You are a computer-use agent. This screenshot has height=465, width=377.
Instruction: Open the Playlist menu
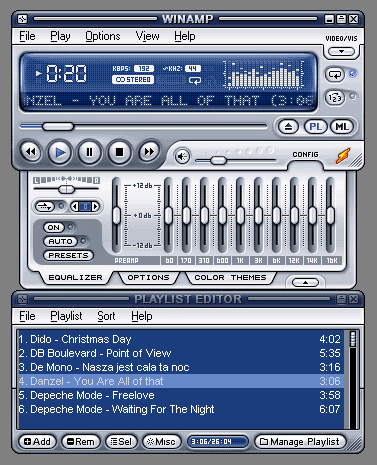(66, 316)
